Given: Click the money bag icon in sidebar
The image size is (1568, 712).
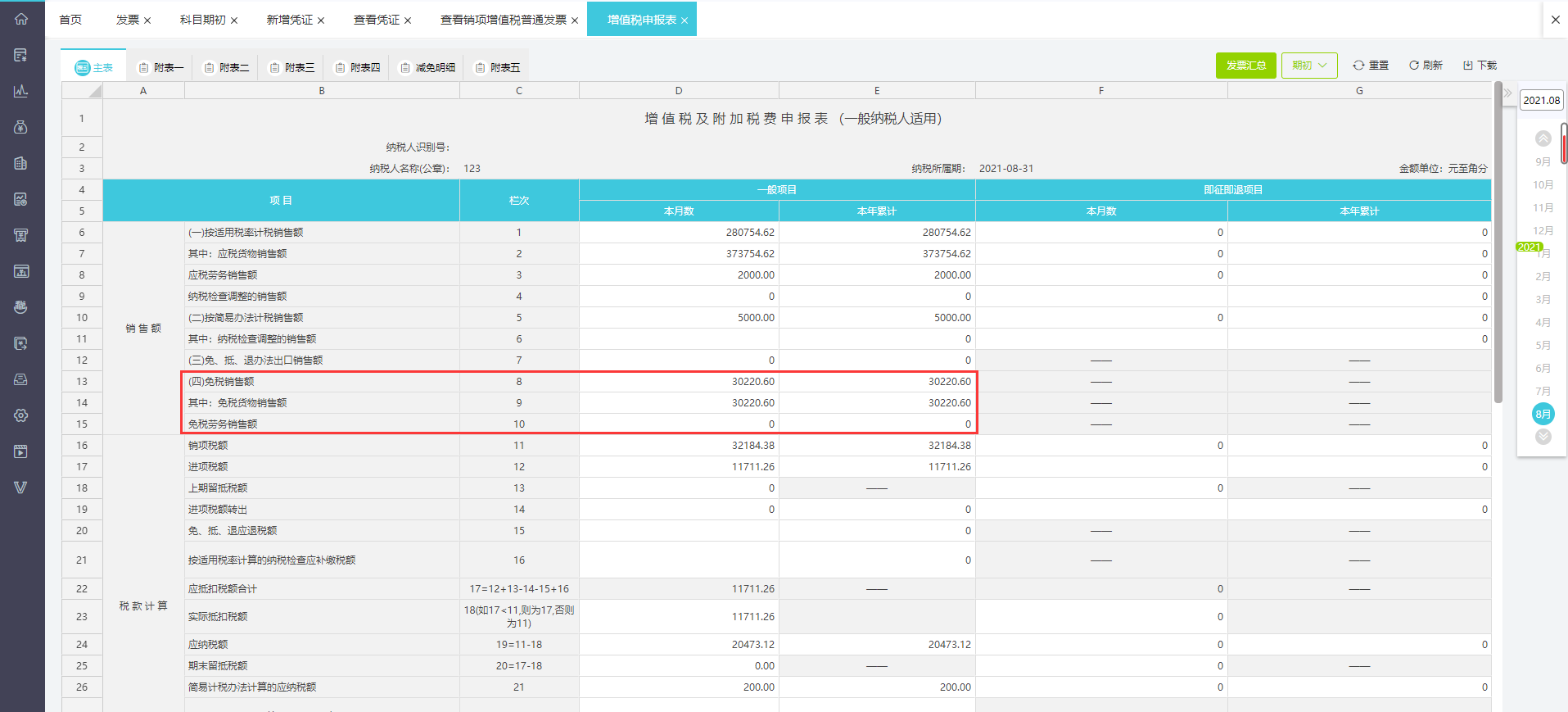Looking at the screenshot, I should (21, 127).
